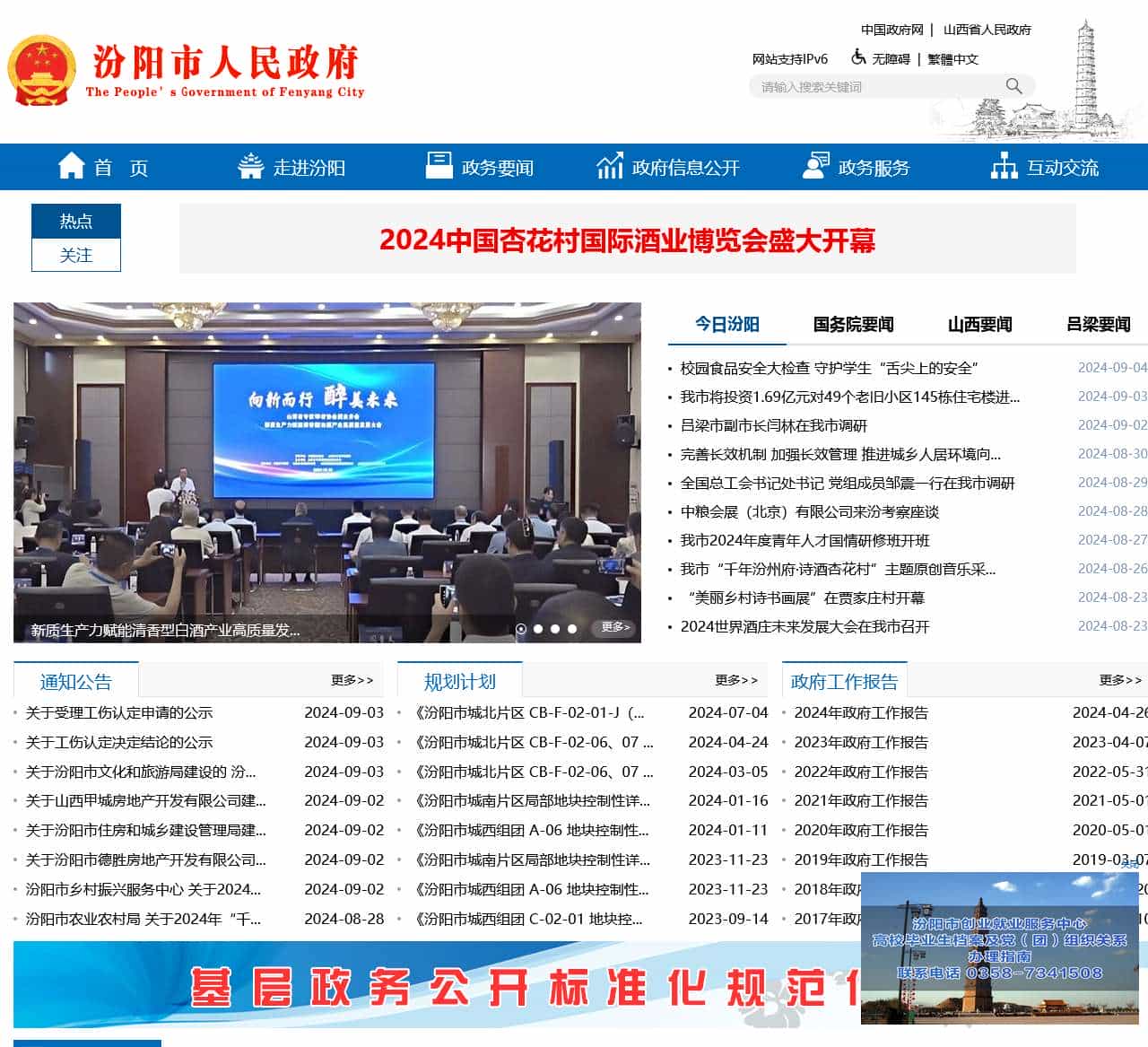Image resolution: width=1148 pixels, height=1047 pixels.
Task: Open the 中国政府网 link
Action: coord(891,29)
